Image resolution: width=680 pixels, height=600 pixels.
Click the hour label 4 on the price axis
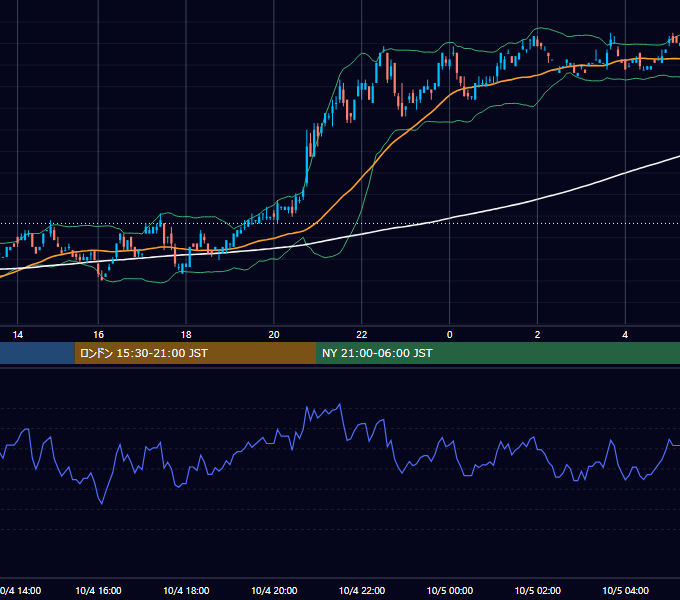pos(625,335)
